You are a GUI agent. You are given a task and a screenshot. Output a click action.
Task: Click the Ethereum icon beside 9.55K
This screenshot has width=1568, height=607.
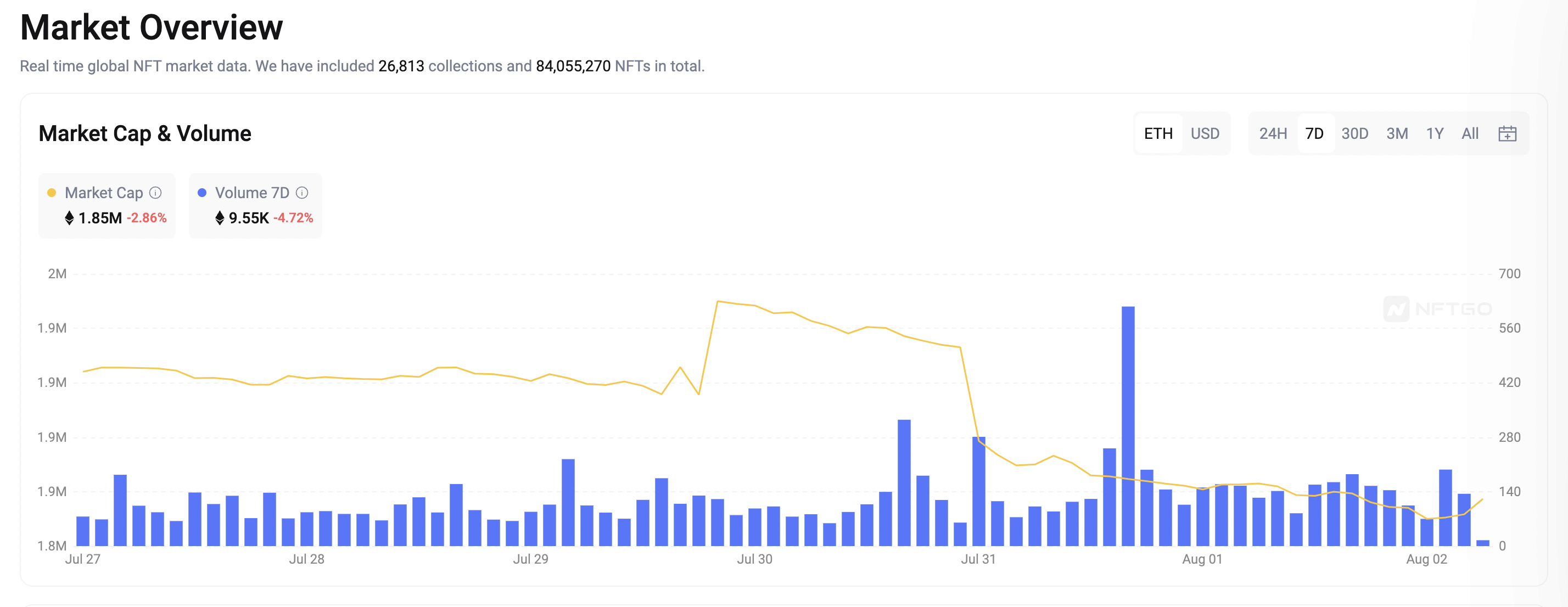(220, 218)
